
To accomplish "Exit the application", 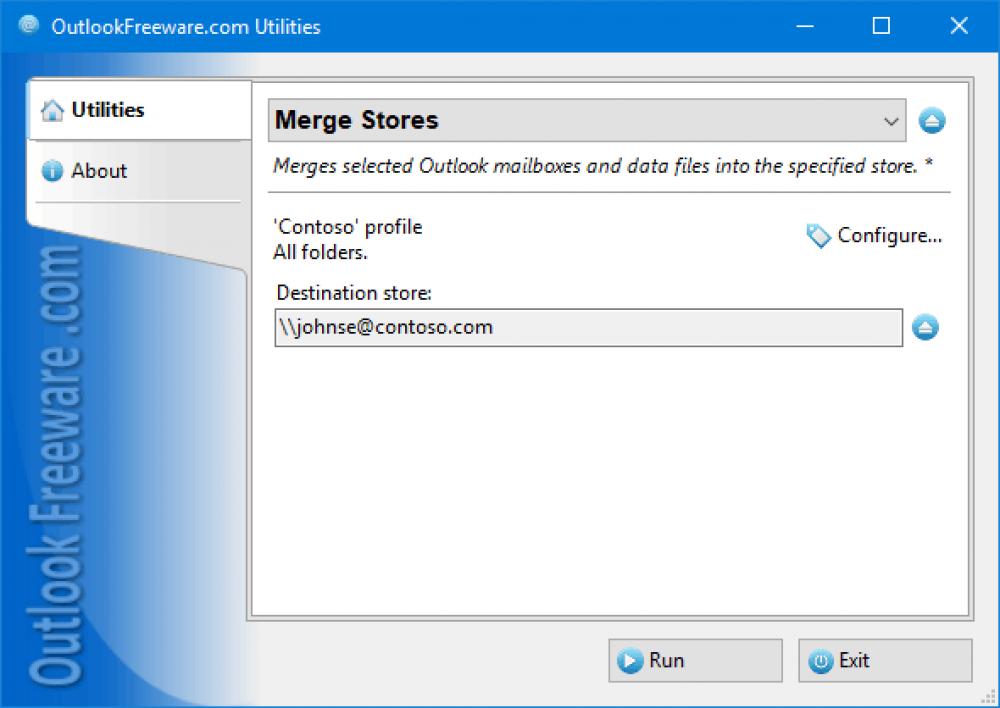I will [885, 660].
